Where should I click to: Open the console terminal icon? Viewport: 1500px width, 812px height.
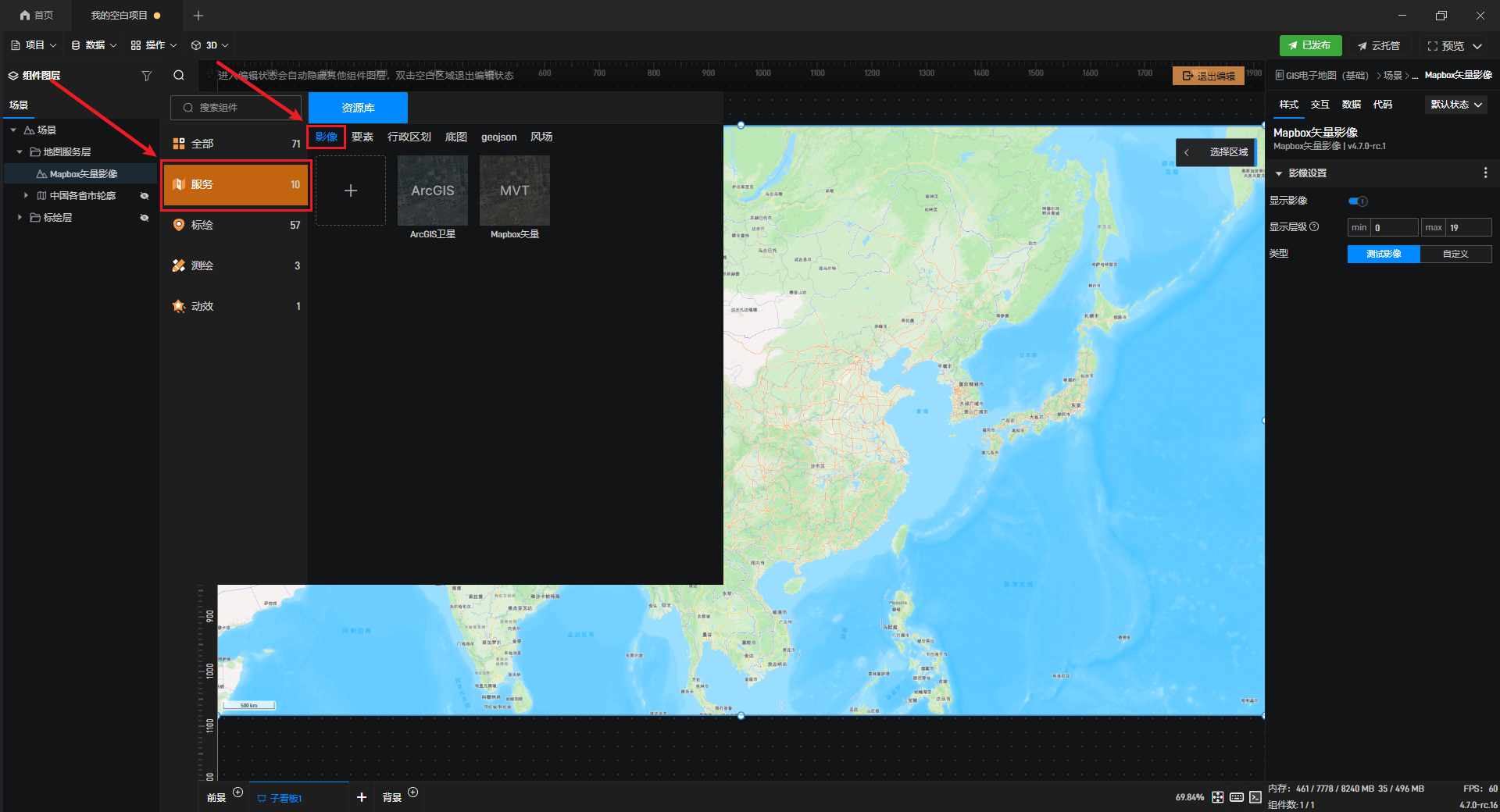point(1255,797)
